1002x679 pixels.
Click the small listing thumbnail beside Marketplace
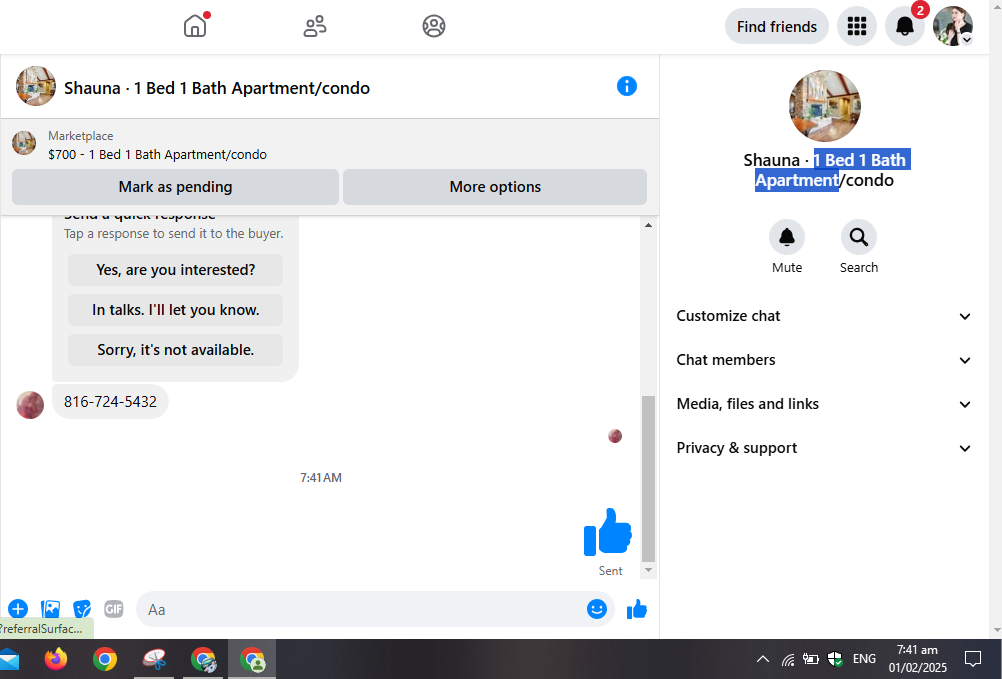24,143
